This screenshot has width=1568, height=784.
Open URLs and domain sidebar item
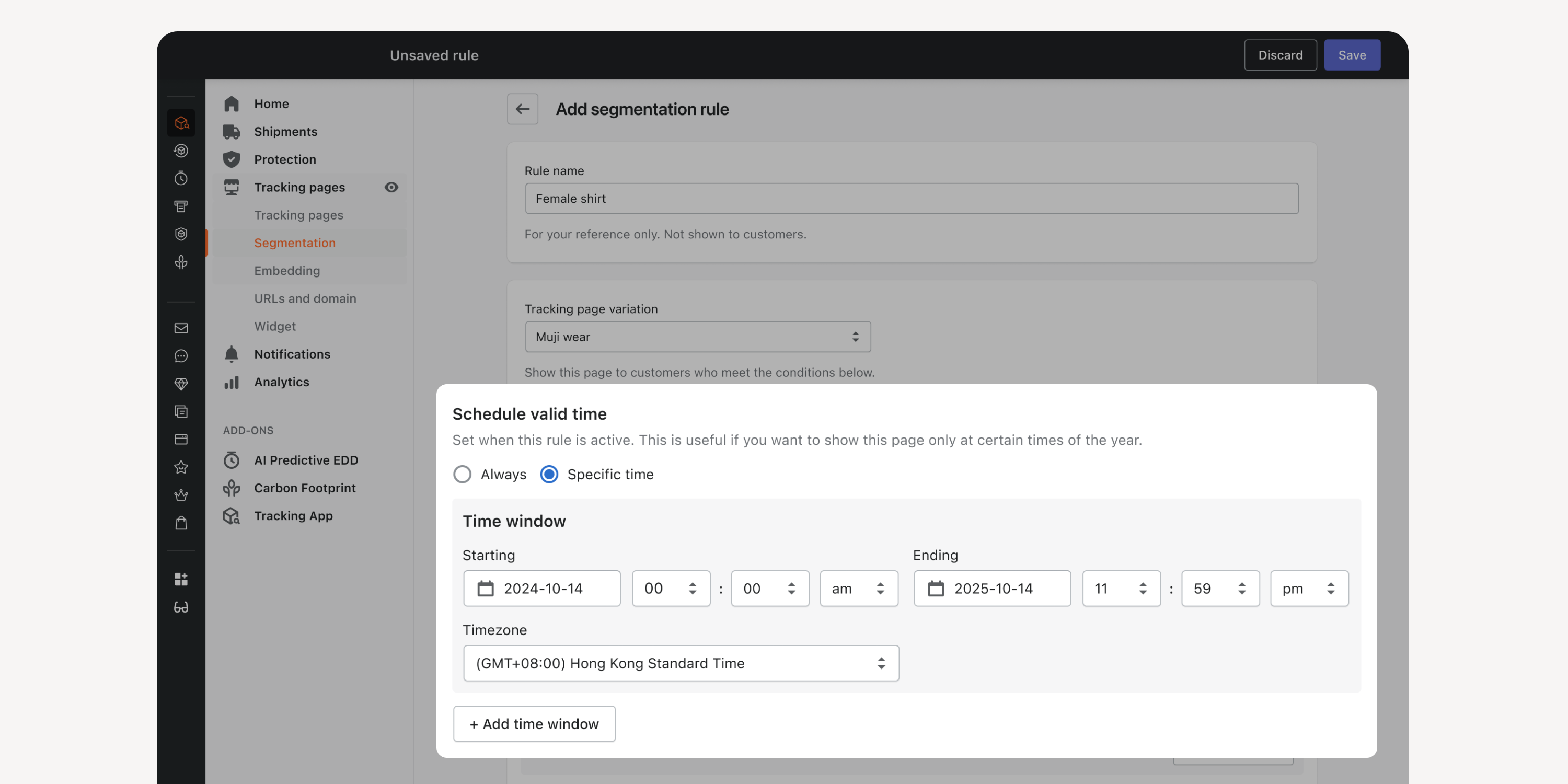[305, 298]
